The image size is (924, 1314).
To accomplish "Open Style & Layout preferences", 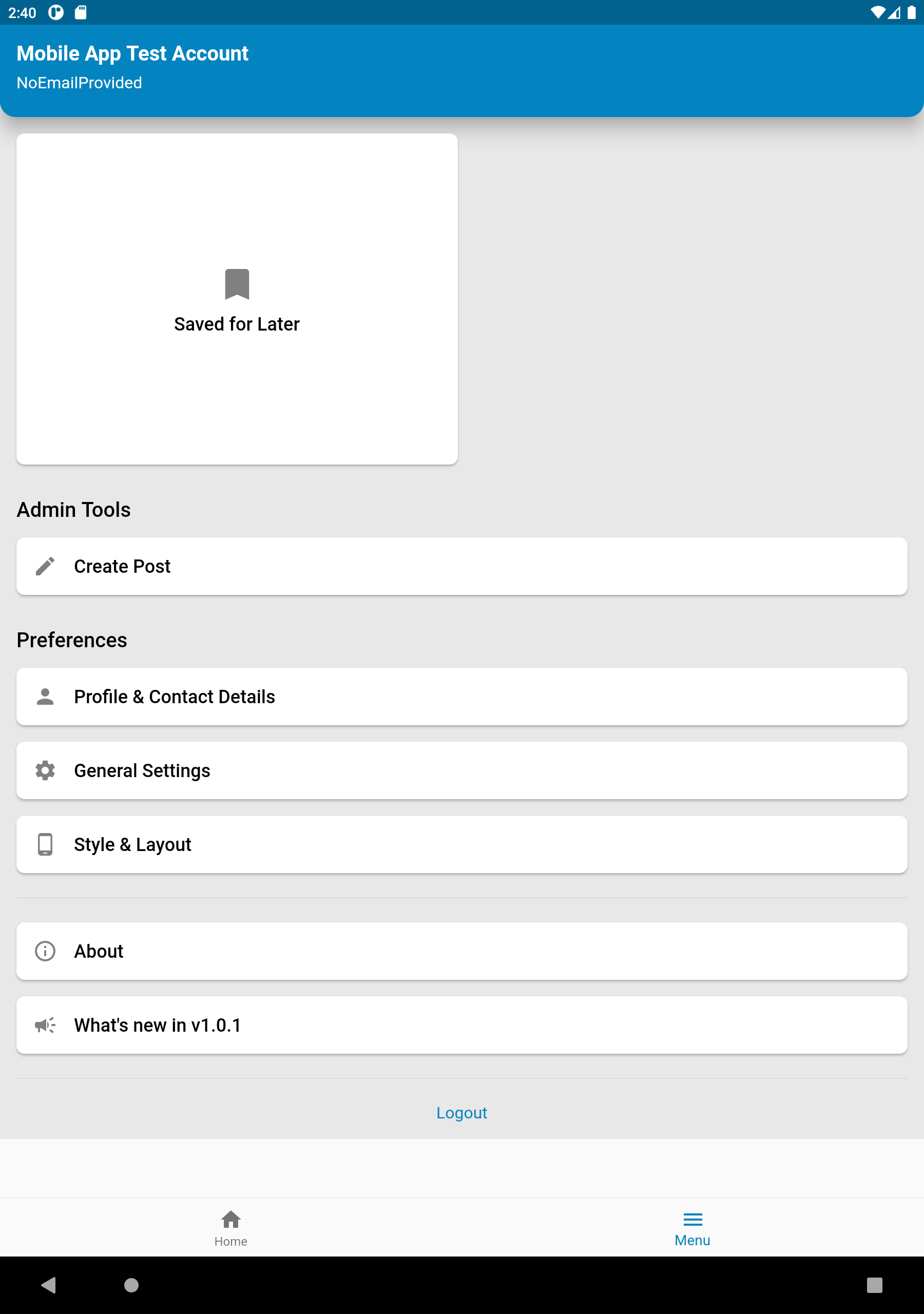I will [x=462, y=844].
